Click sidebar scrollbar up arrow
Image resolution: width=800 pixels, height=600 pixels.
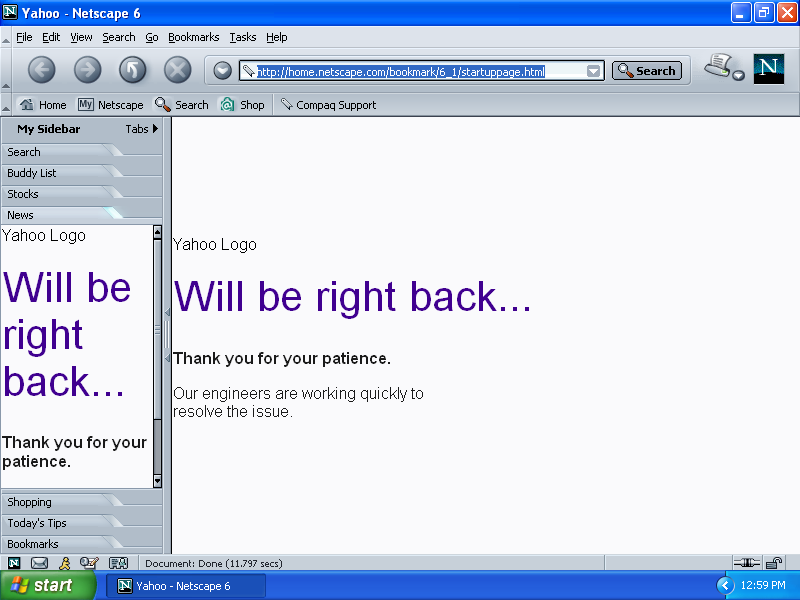(x=157, y=232)
